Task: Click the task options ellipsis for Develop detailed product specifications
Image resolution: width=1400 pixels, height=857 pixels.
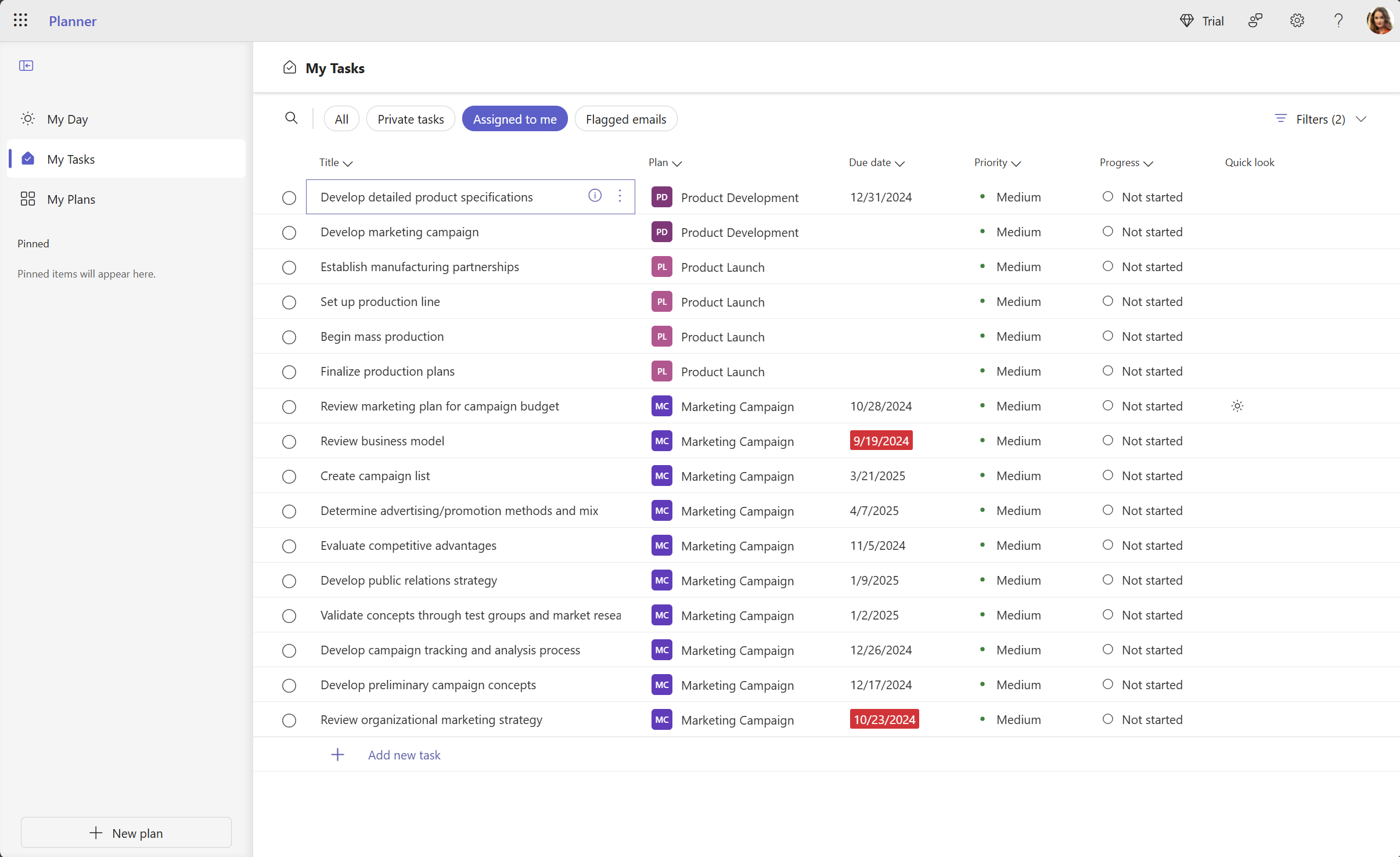Action: [x=620, y=196]
